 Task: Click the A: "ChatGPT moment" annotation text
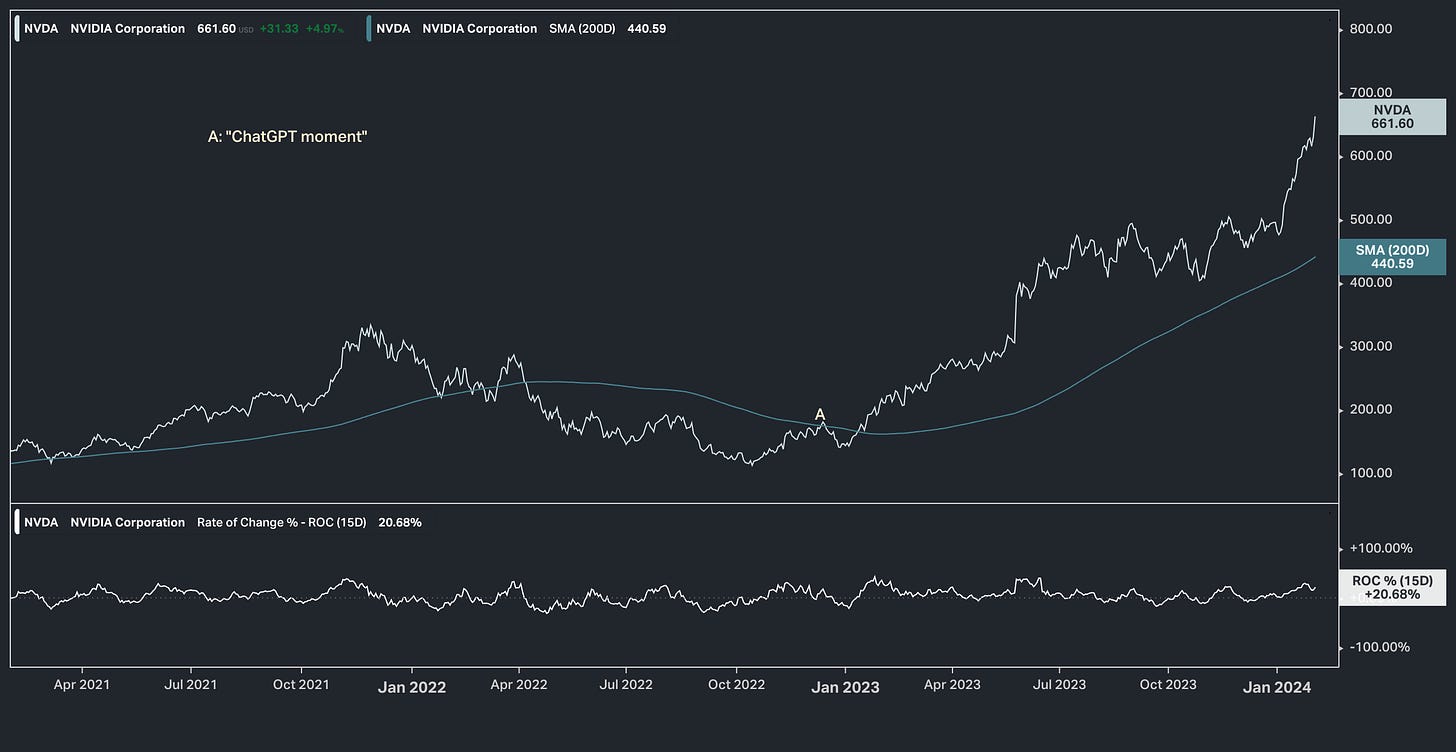(x=288, y=136)
